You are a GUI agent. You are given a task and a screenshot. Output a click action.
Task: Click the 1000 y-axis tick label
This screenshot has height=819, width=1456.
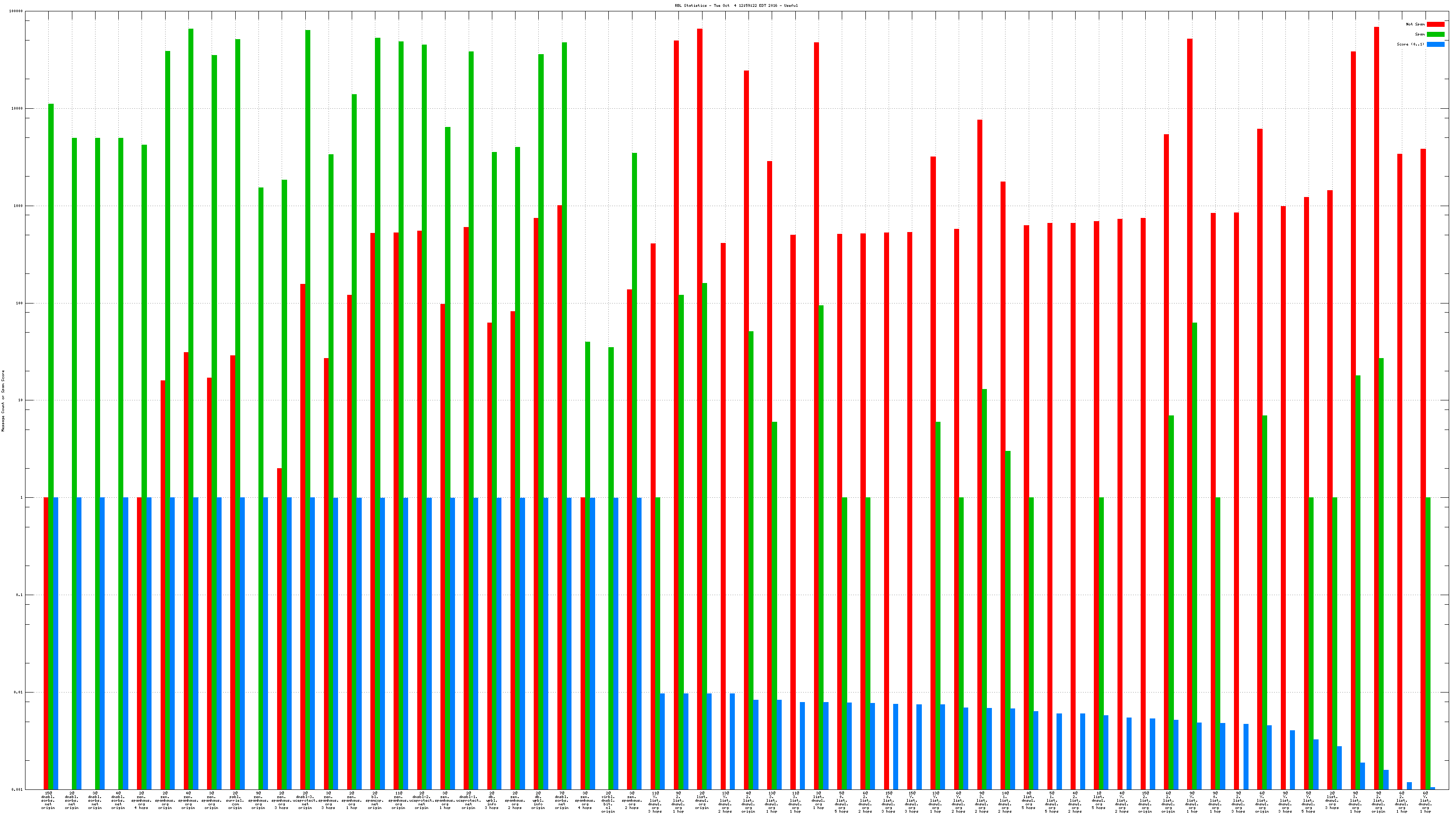pos(18,206)
